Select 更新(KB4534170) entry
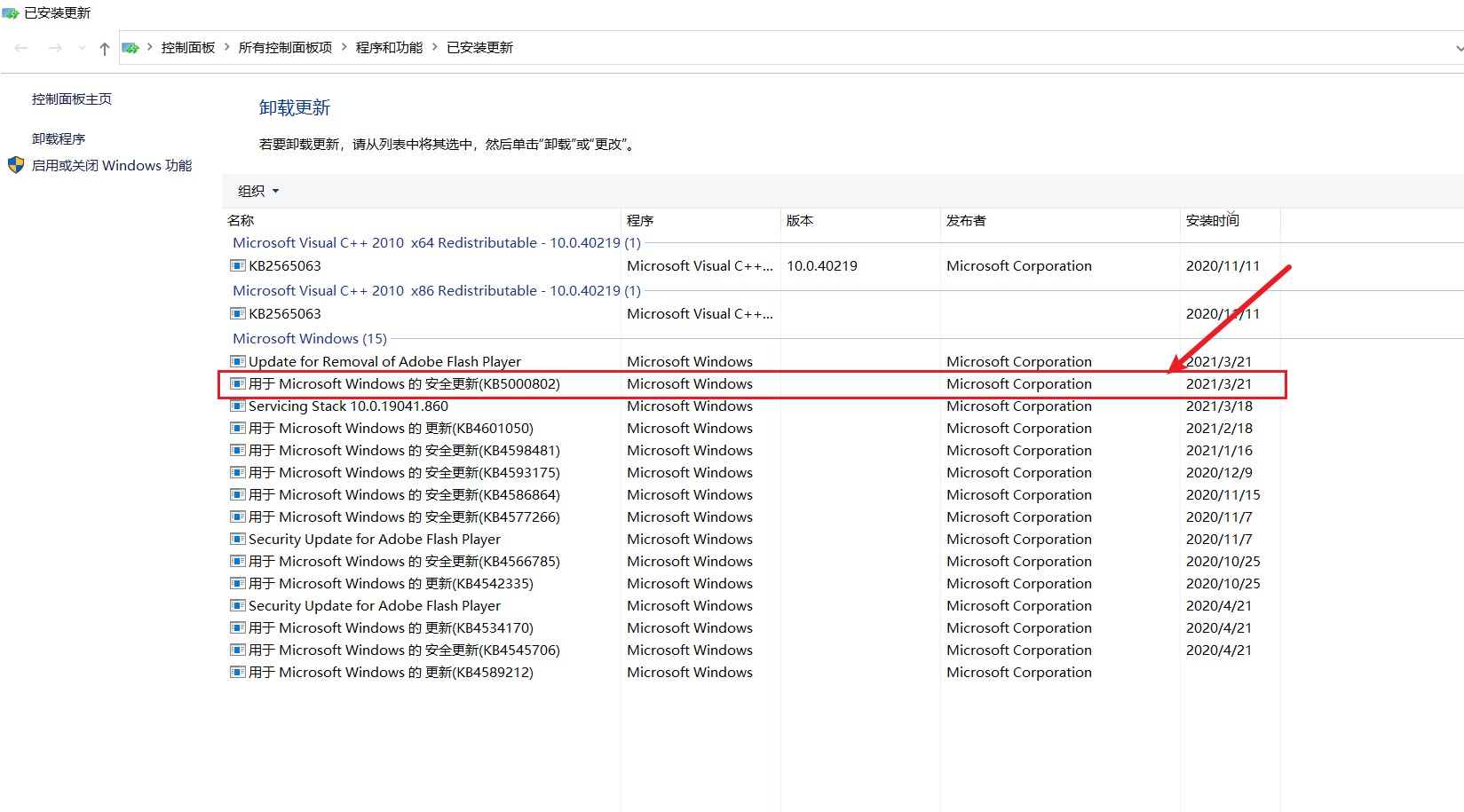This screenshot has height=812, width=1464. click(x=391, y=628)
